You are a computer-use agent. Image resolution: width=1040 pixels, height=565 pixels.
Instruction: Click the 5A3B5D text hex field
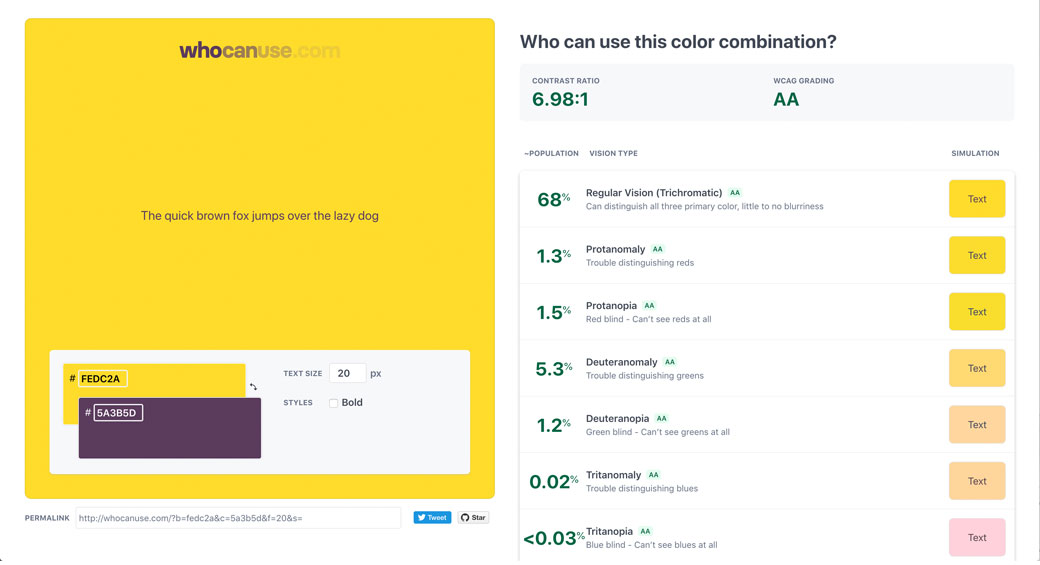coord(118,413)
